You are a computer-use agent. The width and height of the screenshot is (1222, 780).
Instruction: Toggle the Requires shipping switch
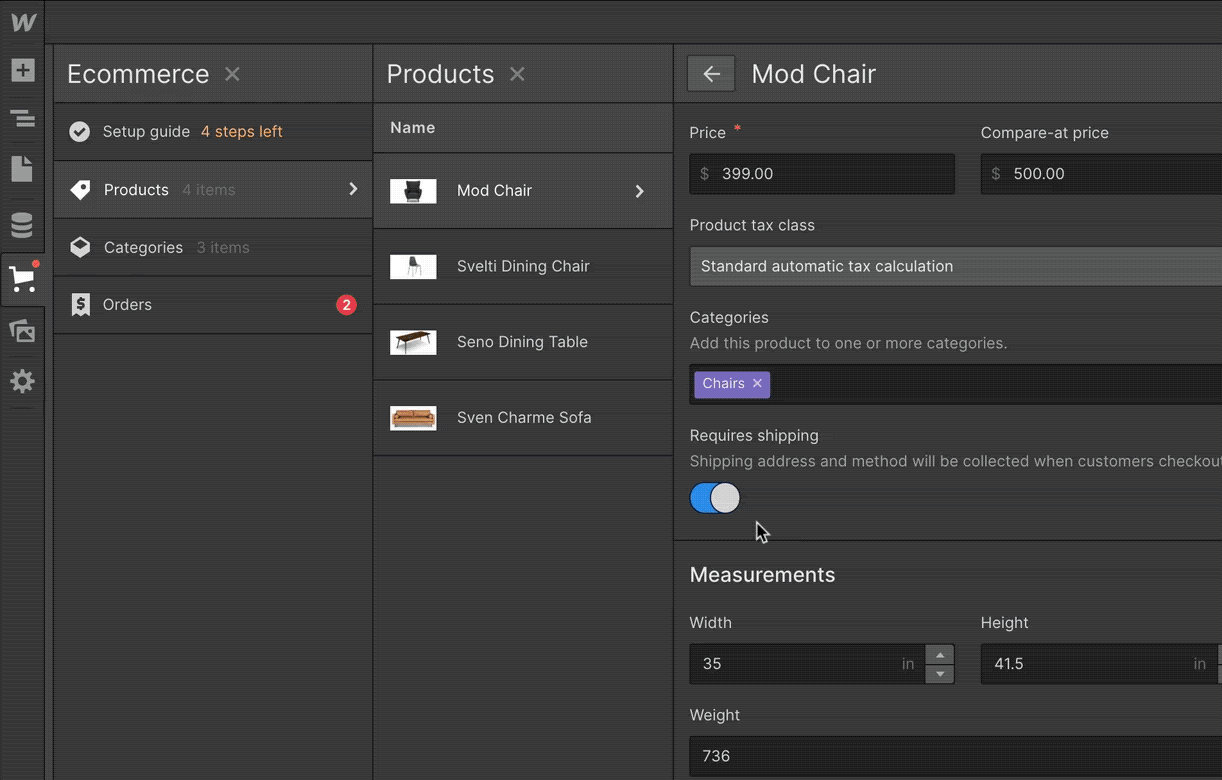[715, 498]
